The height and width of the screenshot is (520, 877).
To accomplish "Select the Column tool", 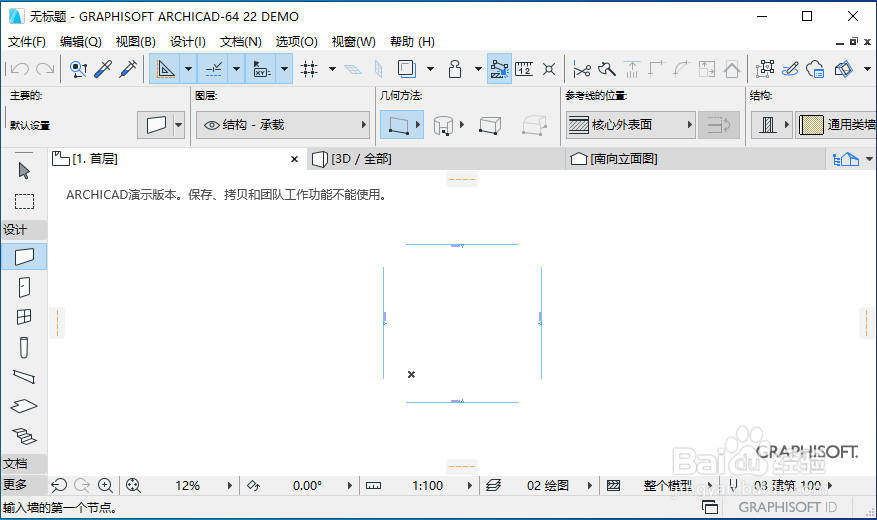I will [24, 347].
